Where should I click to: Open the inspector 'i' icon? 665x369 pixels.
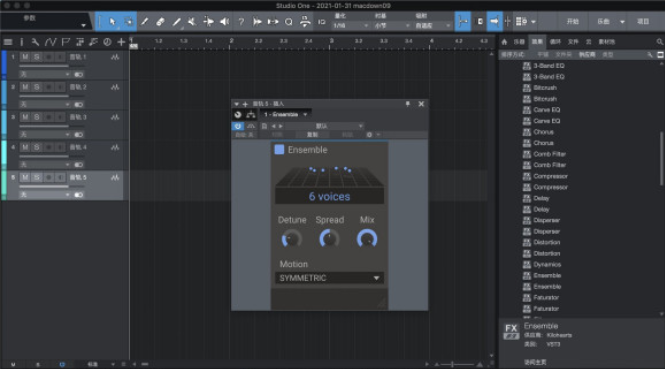click(x=22, y=42)
